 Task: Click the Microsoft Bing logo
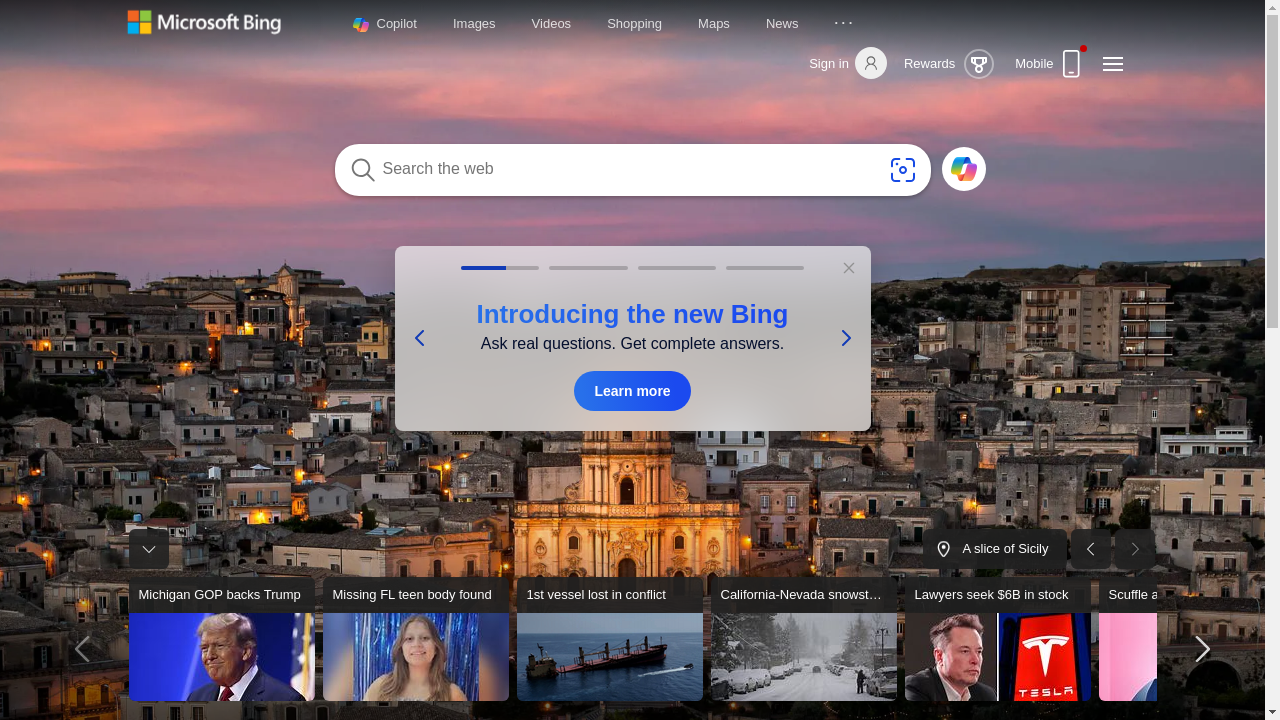[x=204, y=23]
